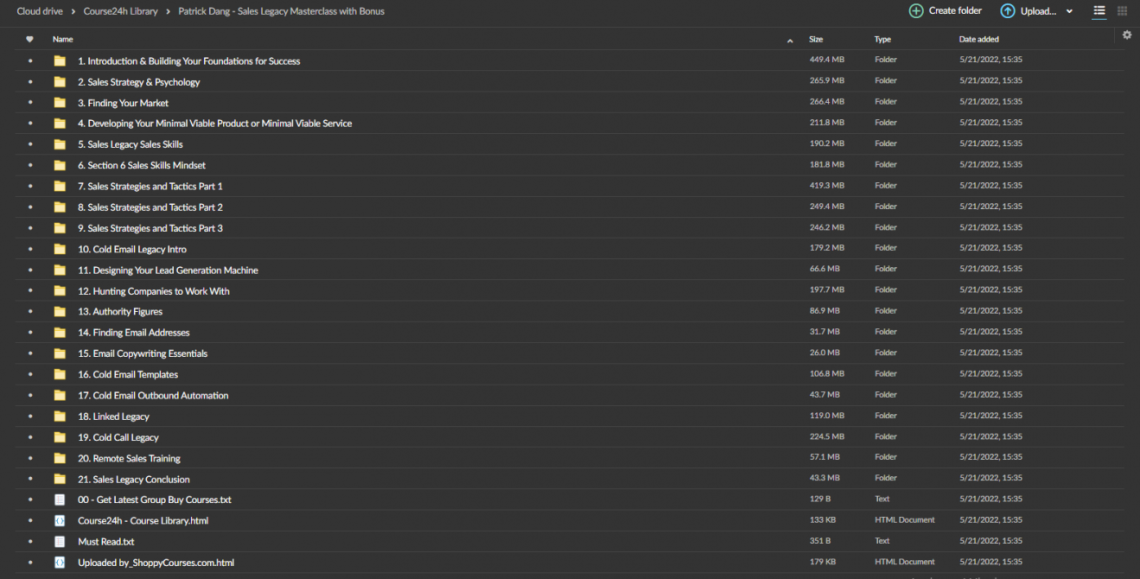Toggle the favorite dot on '18. Linked Legacy'
Image resolution: width=1140 pixels, height=579 pixels.
29,415
